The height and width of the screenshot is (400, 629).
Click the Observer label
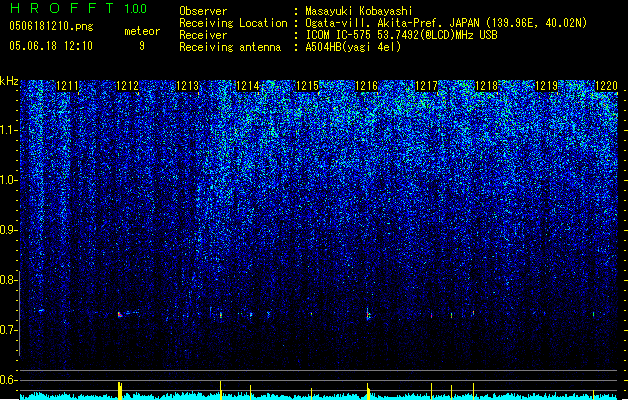(x=203, y=11)
